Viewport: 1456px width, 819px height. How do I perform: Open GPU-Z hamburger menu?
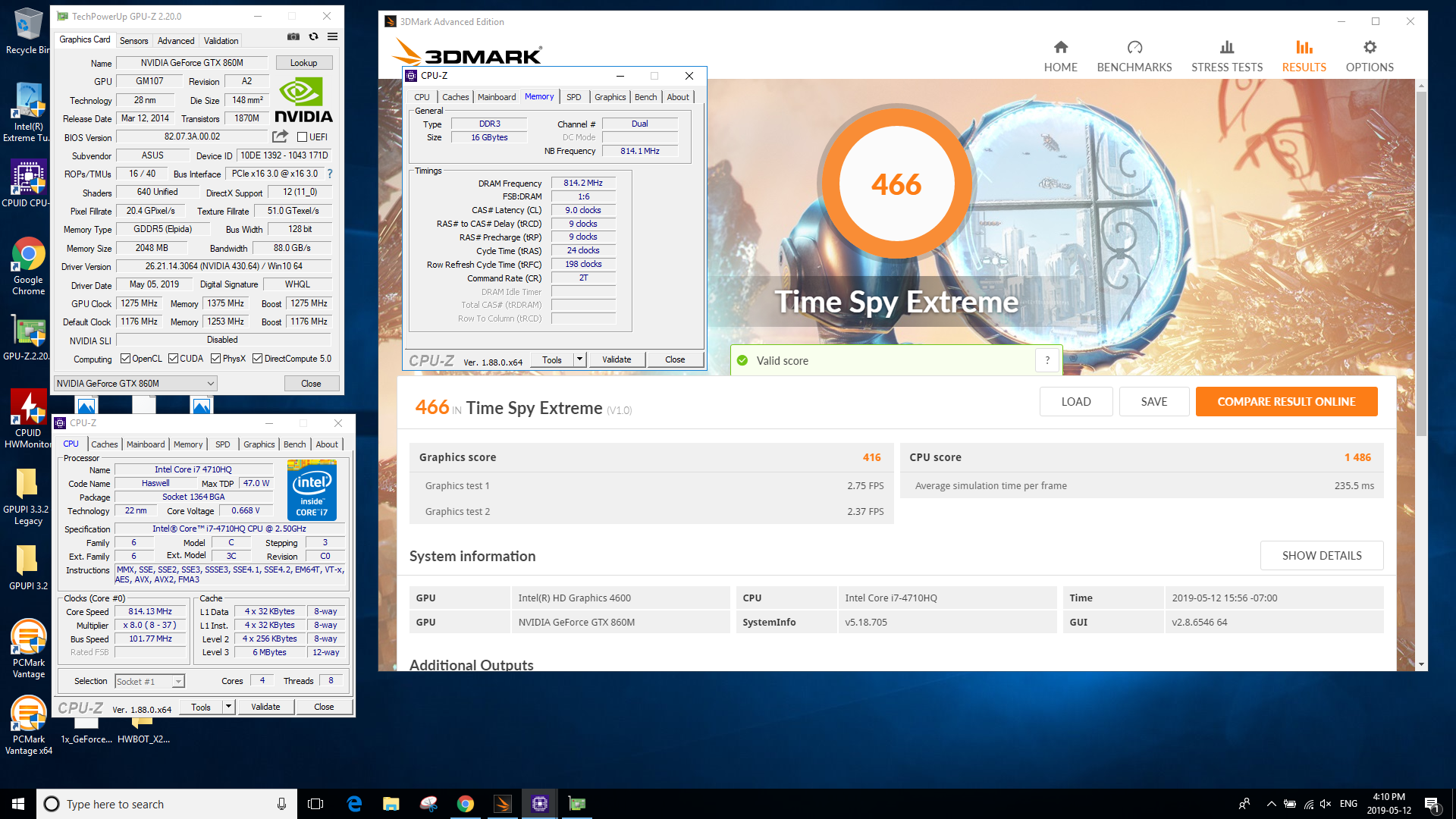coord(332,36)
